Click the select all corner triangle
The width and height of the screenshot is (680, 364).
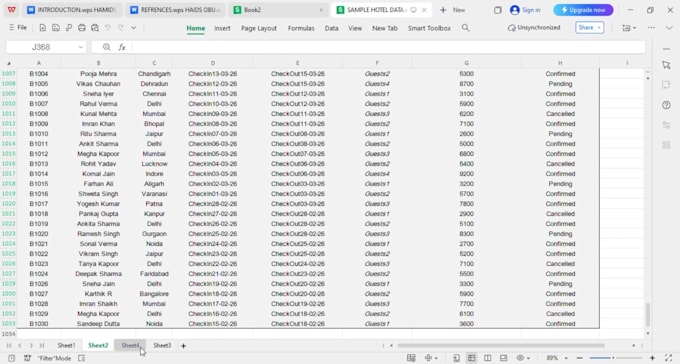tap(9, 63)
